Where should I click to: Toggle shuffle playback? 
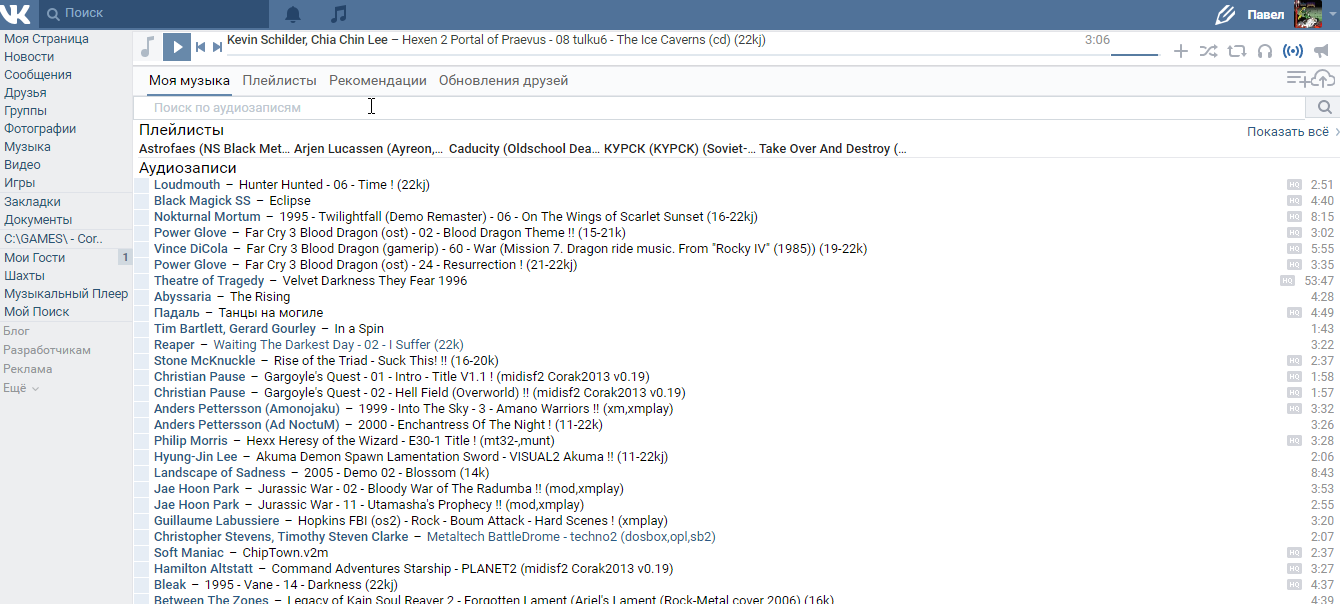(x=1209, y=51)
